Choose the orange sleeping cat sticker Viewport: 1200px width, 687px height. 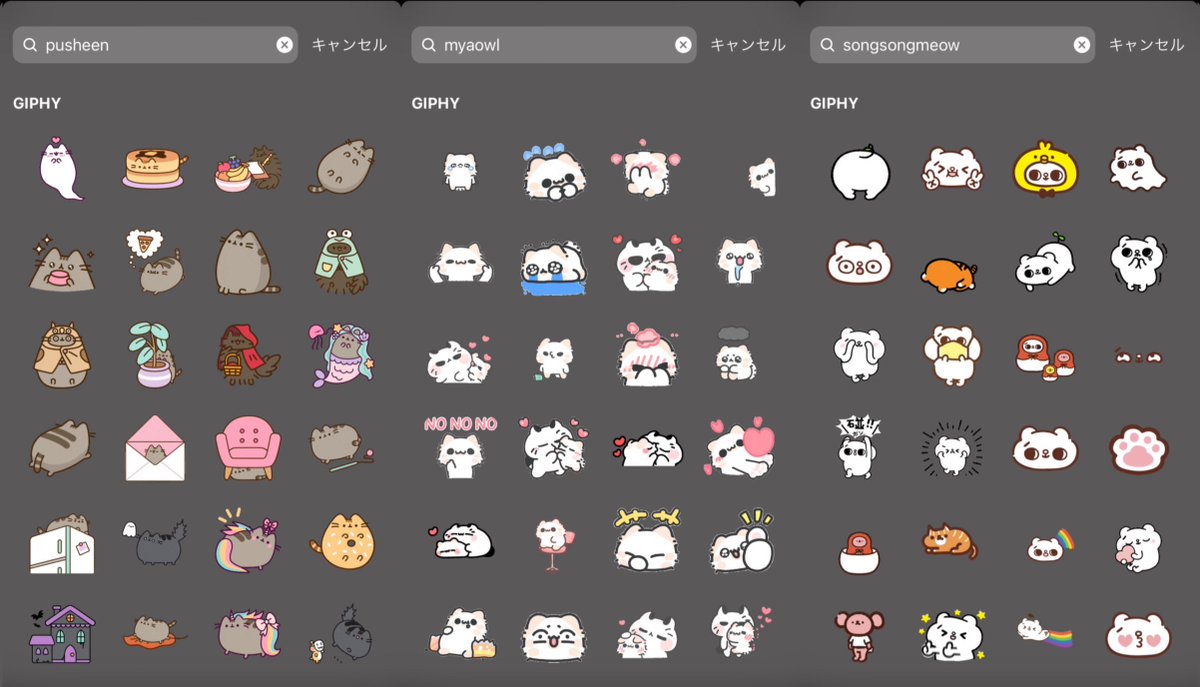coord(950,275)
